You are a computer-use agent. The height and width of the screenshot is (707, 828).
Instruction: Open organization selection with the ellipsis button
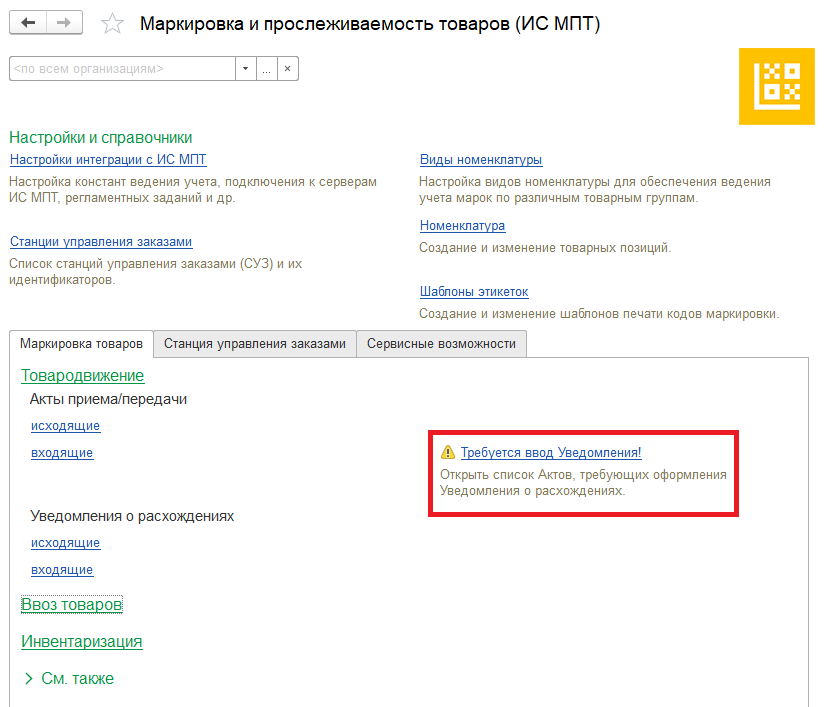coord(267,69)
